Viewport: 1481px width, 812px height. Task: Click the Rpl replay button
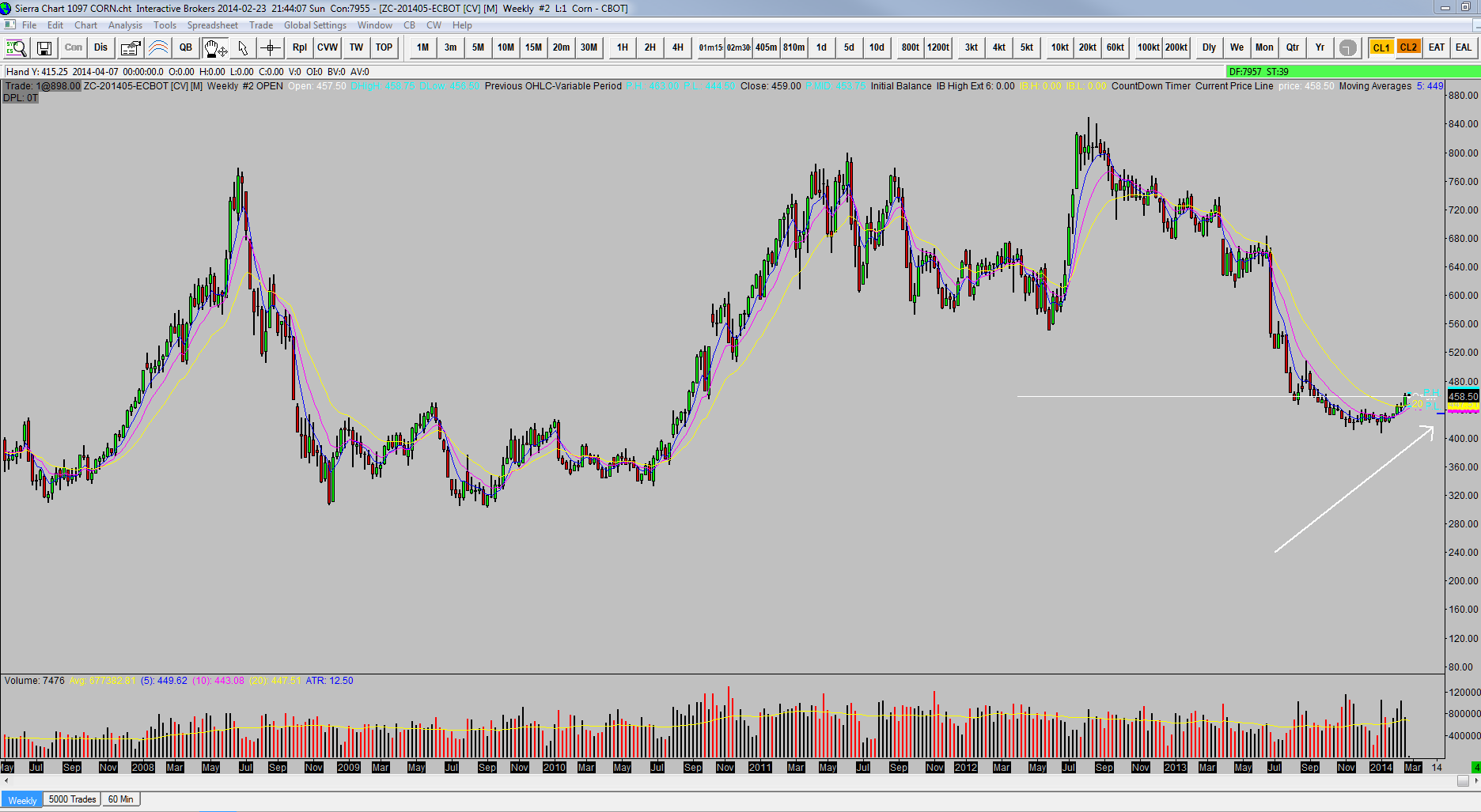(x=300, y=47)
